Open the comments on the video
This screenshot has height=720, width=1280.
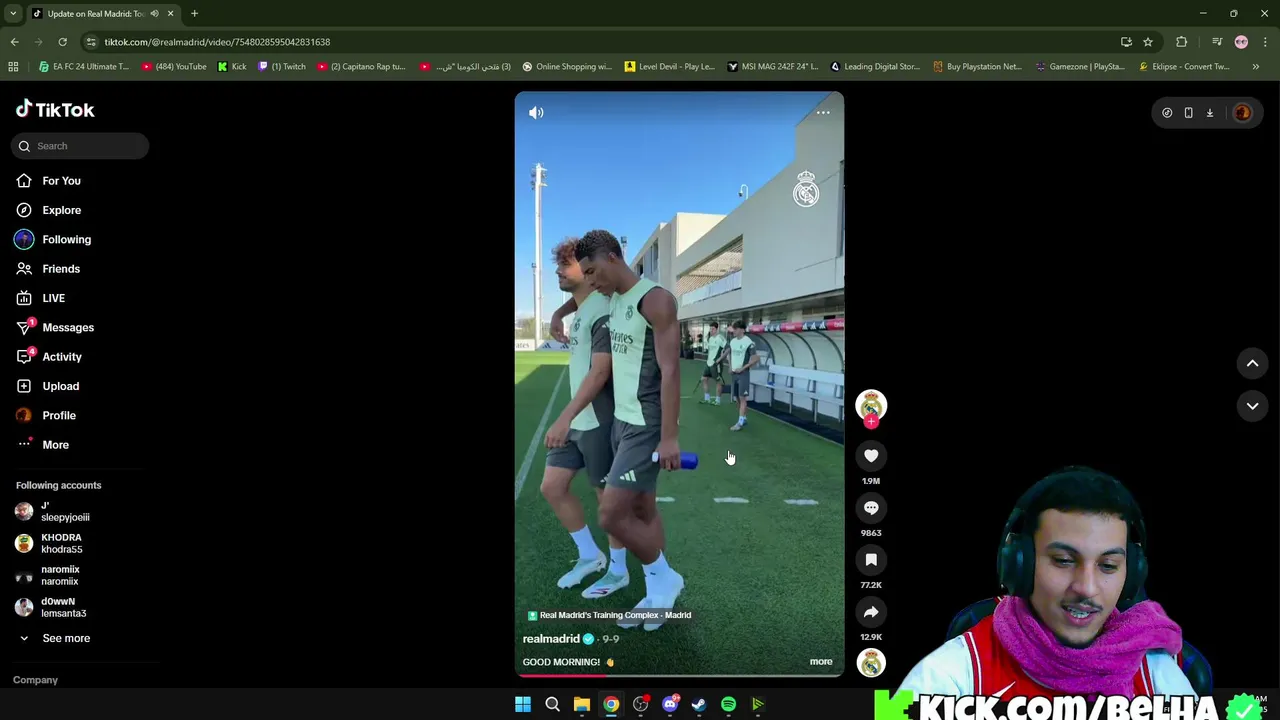[x=871, y=508]
